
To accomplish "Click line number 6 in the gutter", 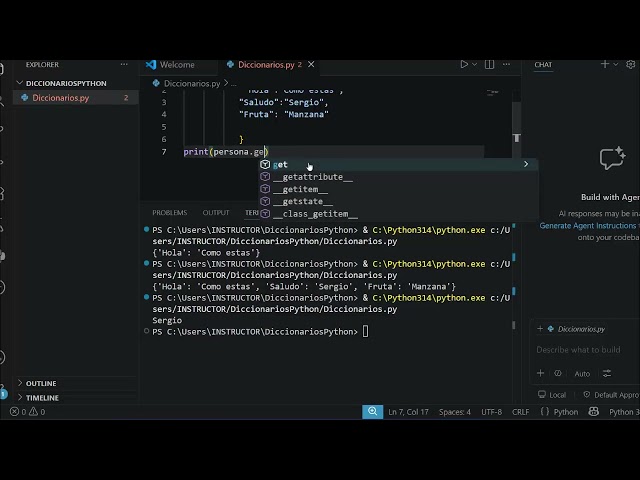I will click(164, 139).
